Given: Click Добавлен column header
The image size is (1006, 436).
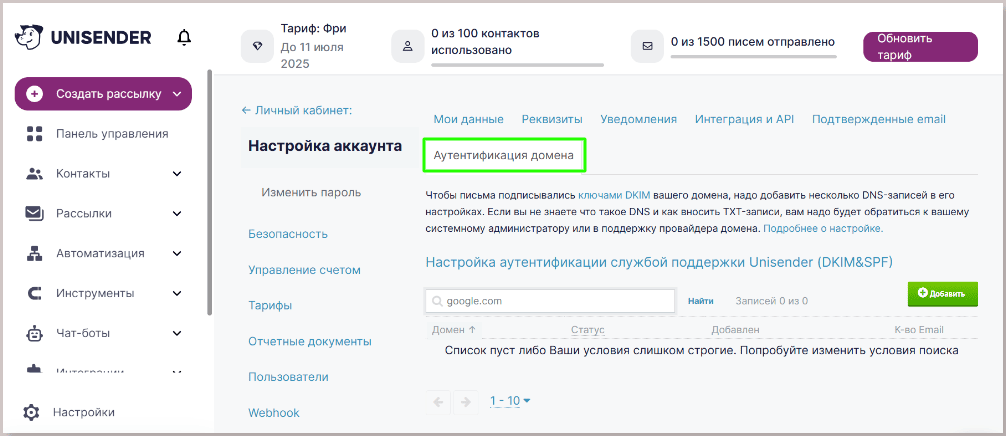Looking at the screenshot, I should [736, 330].
